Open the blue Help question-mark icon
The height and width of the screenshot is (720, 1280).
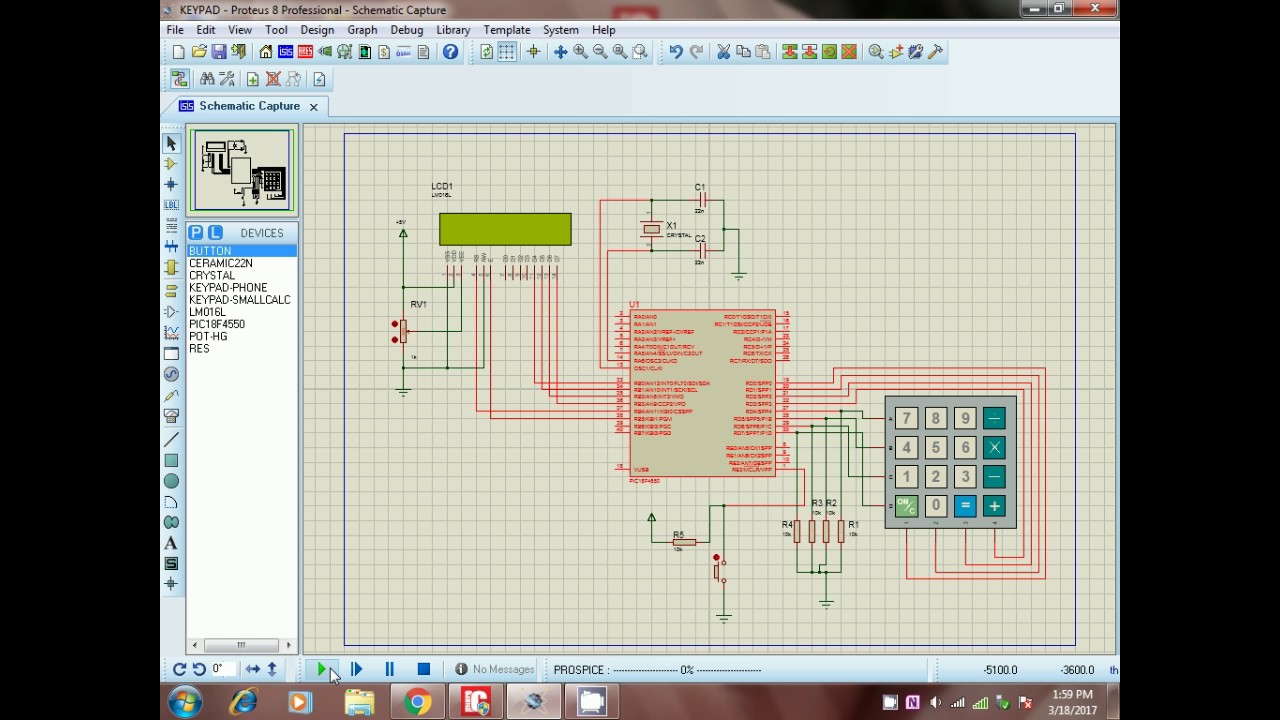(450, 52)
